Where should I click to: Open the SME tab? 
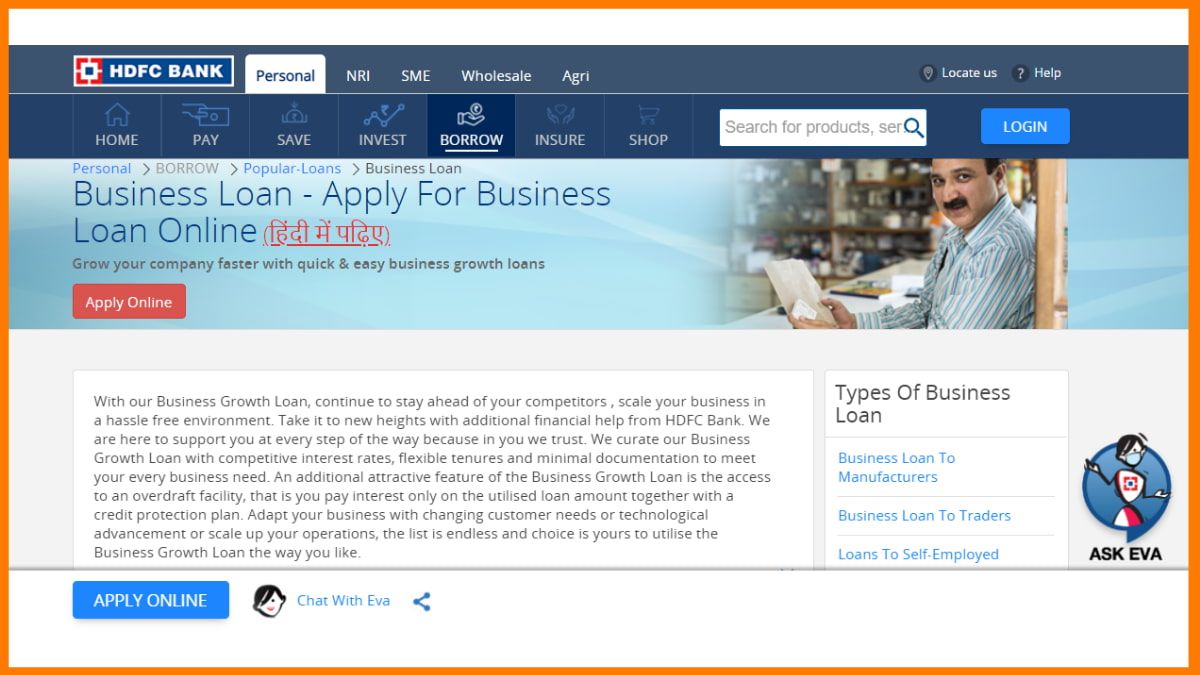coord(416,76)
